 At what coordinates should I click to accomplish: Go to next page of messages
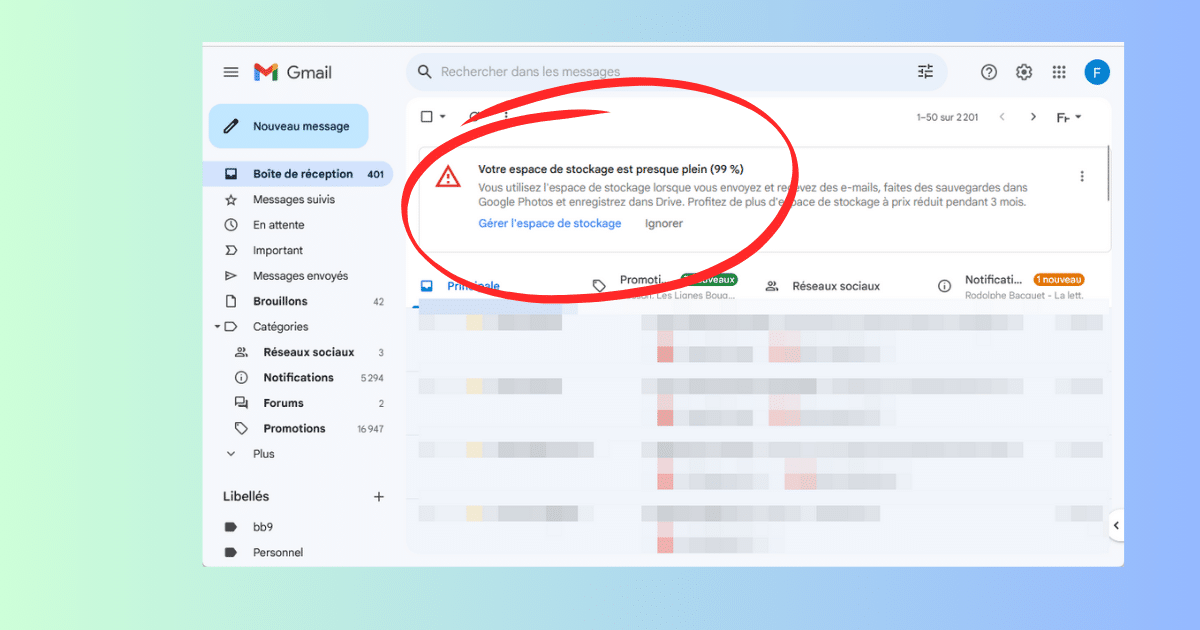(x=1033, y=117)
